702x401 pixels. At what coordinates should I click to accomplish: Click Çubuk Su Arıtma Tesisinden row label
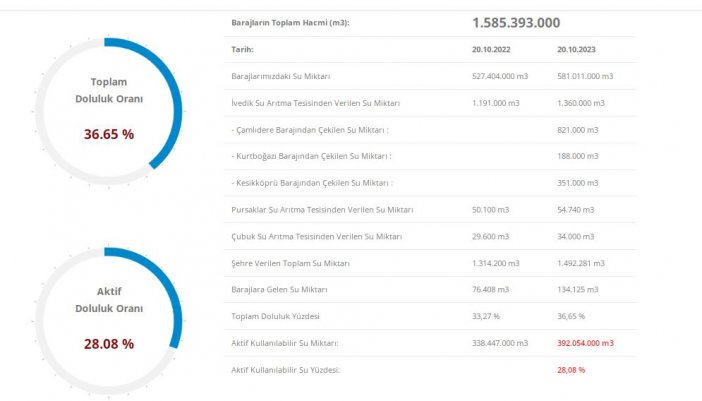(316, 236)
